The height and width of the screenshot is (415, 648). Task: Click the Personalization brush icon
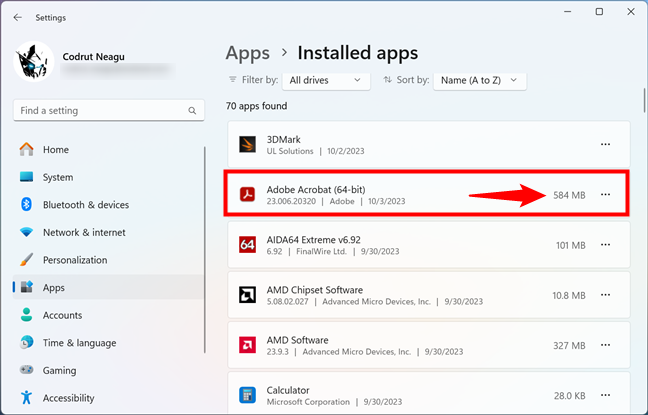point(26,260)
